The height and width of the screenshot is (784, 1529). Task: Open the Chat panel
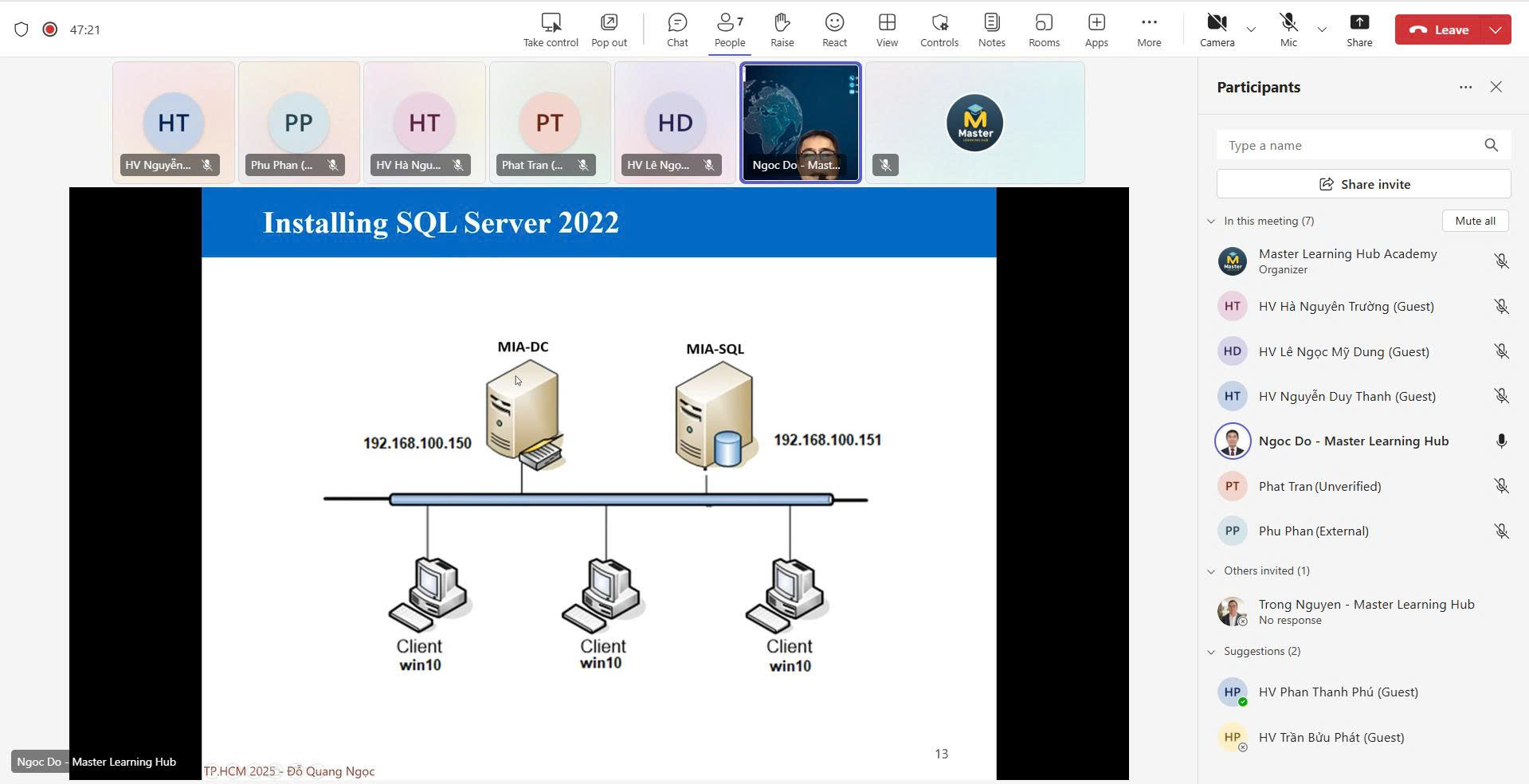click(676, 30)
